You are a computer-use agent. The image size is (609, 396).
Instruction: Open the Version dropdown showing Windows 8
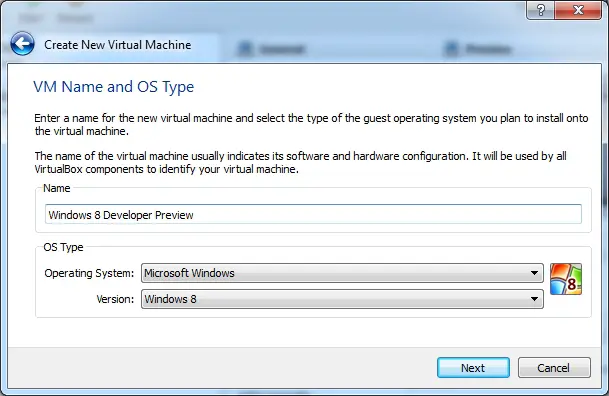tap(342, 299)
